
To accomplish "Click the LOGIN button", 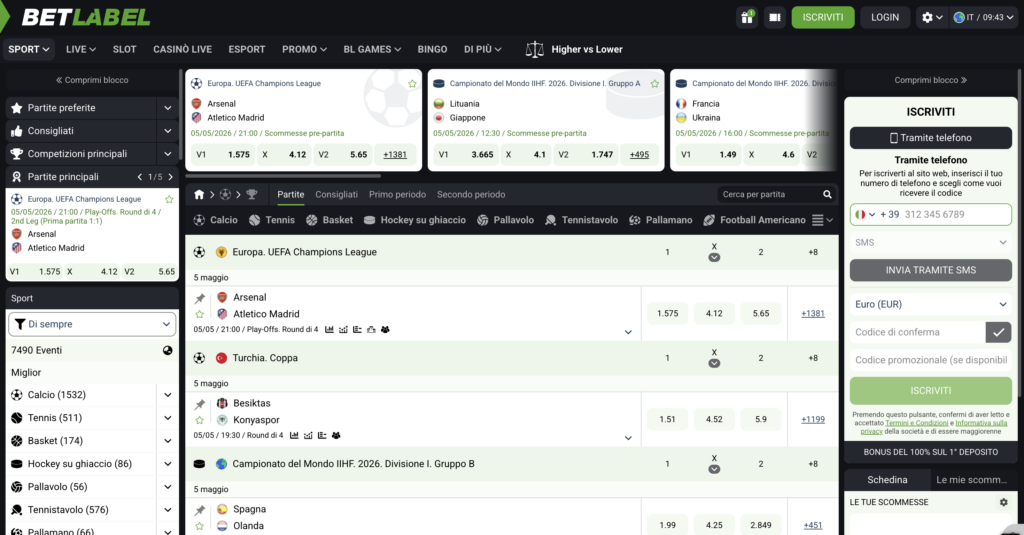I will [x=885, y=18].
